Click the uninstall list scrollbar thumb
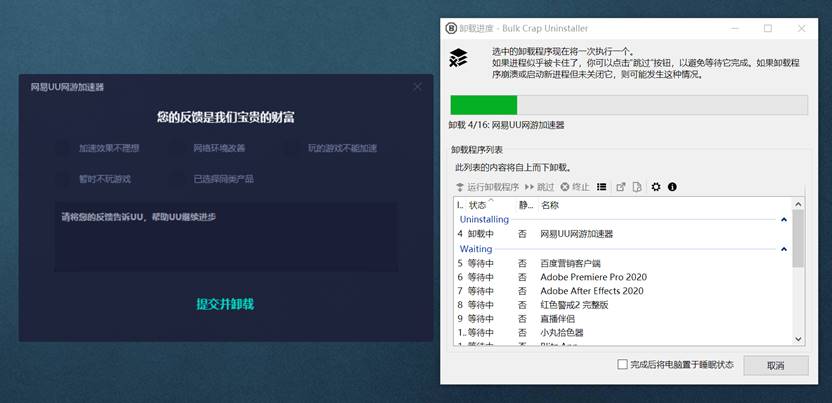Screen dimensions: 832x403 point(798,238)
